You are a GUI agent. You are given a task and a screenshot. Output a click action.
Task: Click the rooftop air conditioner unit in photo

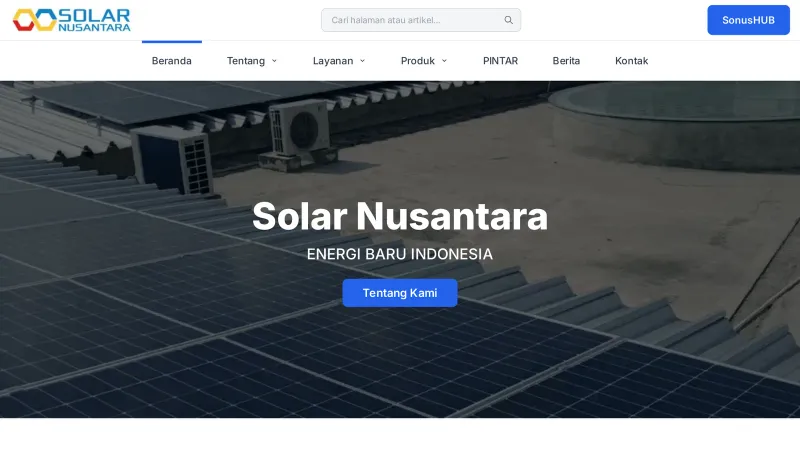(300, 130)
